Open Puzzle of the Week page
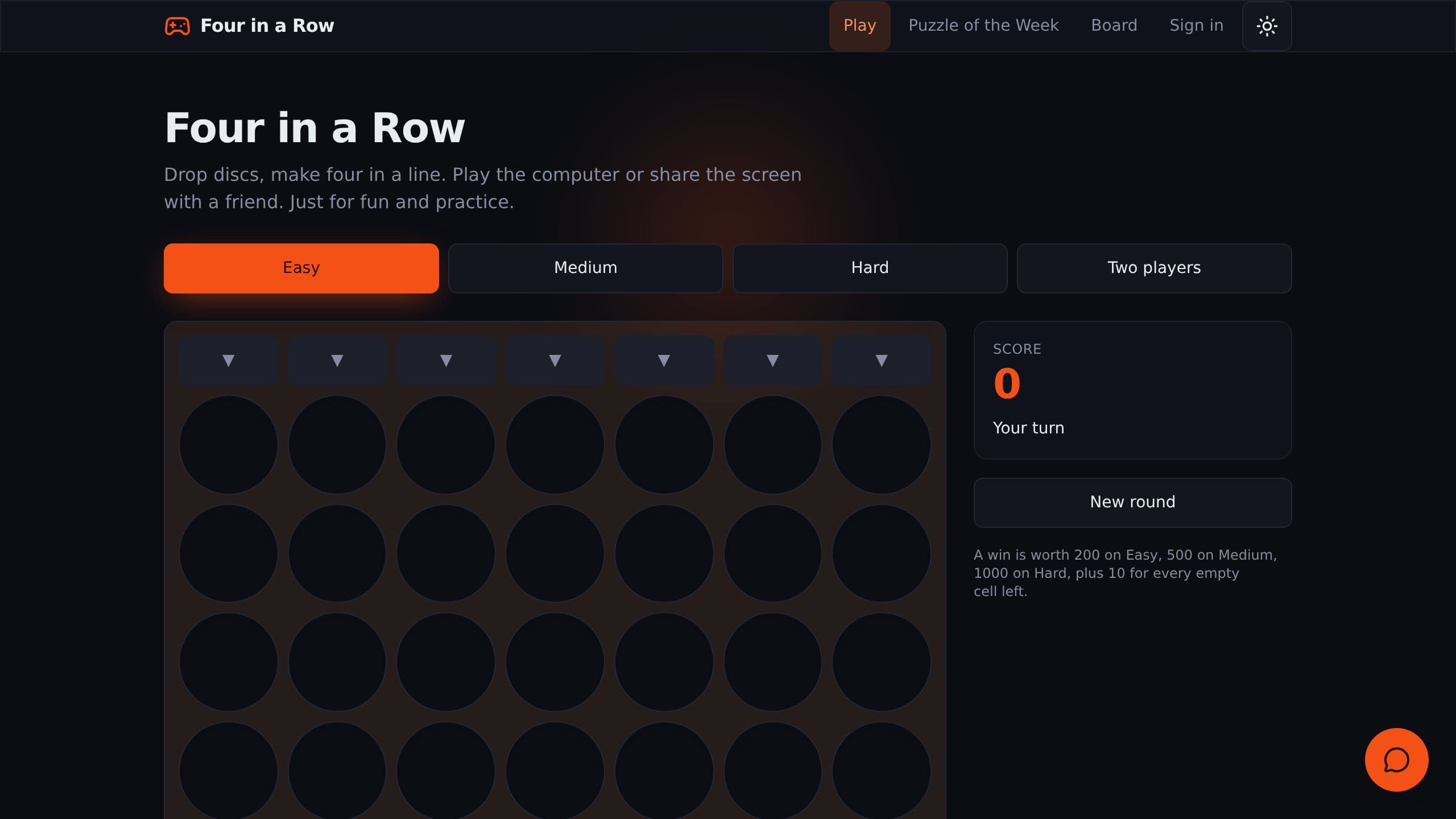 983,26
